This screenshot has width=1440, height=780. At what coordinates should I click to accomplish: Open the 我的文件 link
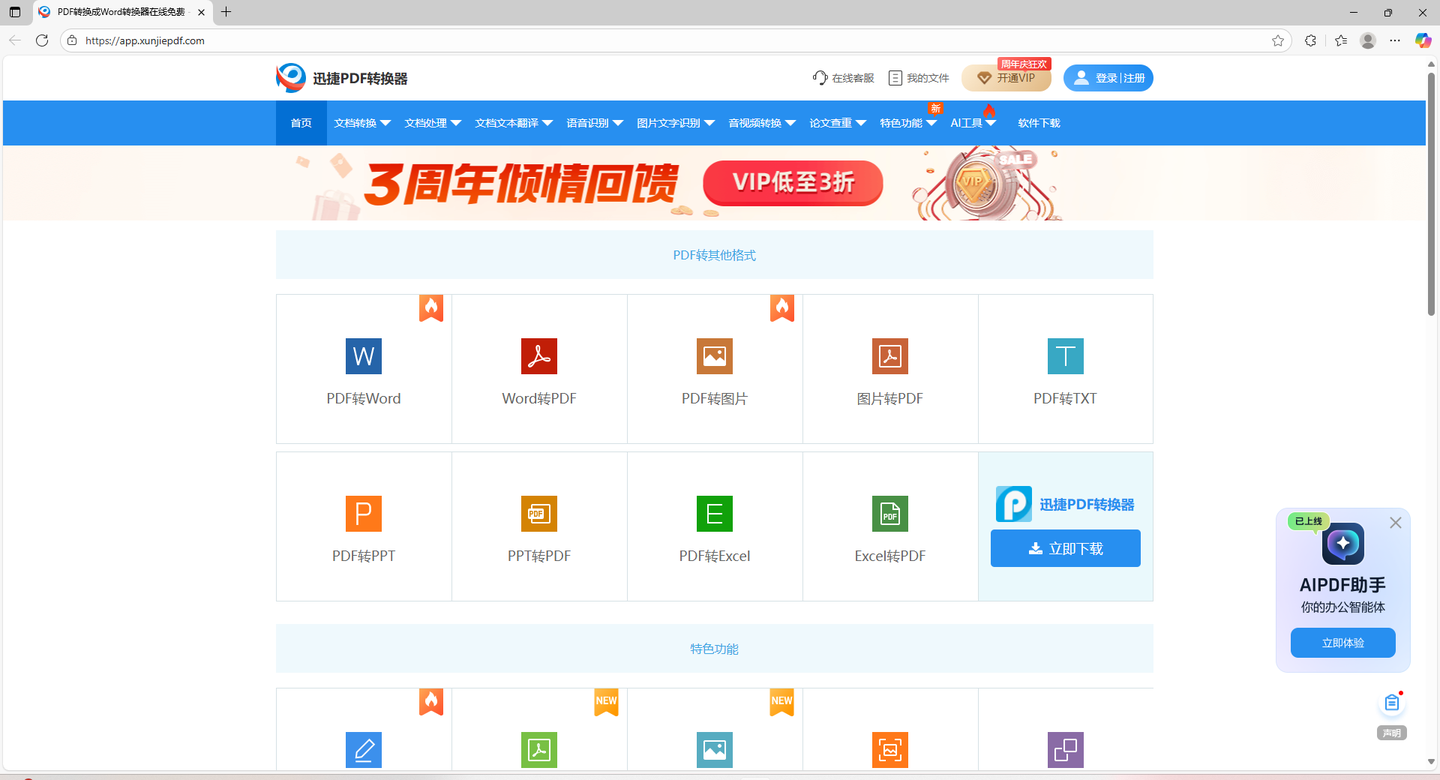[x=919, y=78]
